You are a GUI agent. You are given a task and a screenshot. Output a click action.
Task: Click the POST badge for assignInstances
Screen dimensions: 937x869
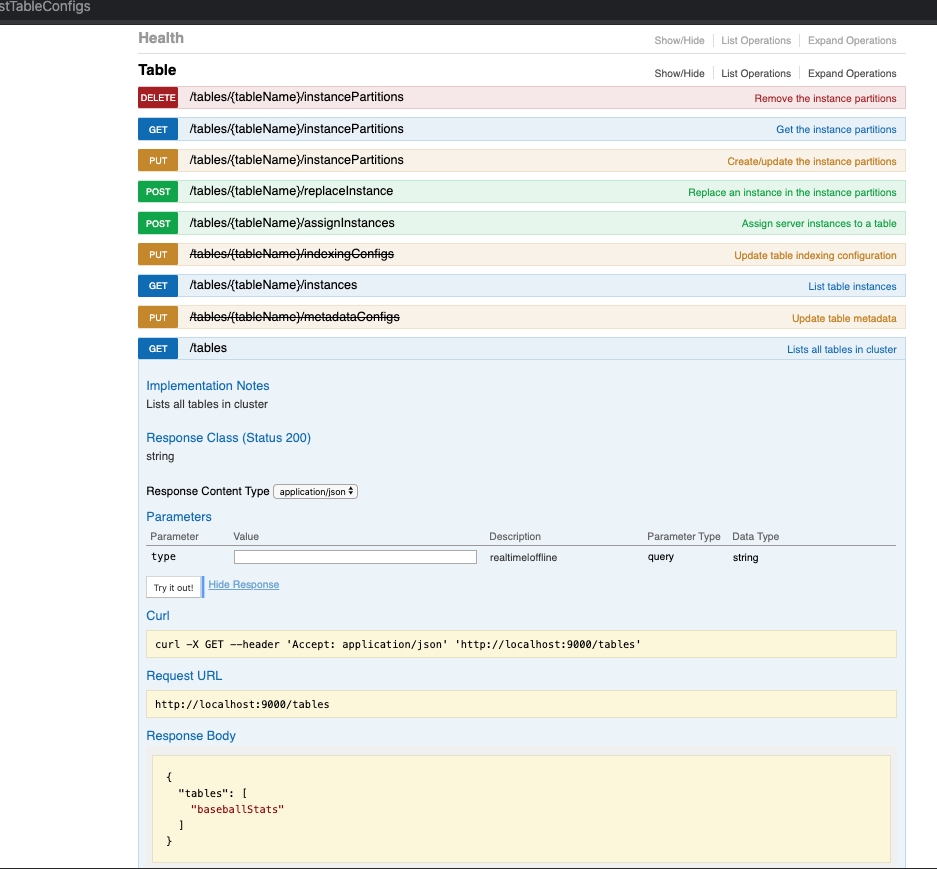pos(158,224)
